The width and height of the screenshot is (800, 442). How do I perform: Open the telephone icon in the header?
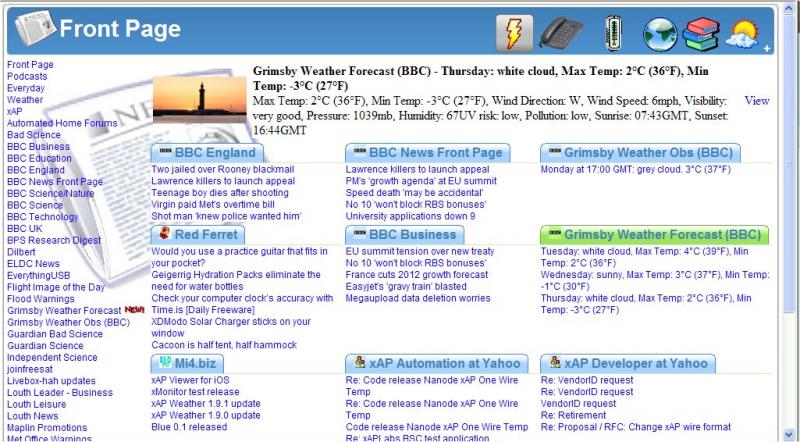point(561,33)
